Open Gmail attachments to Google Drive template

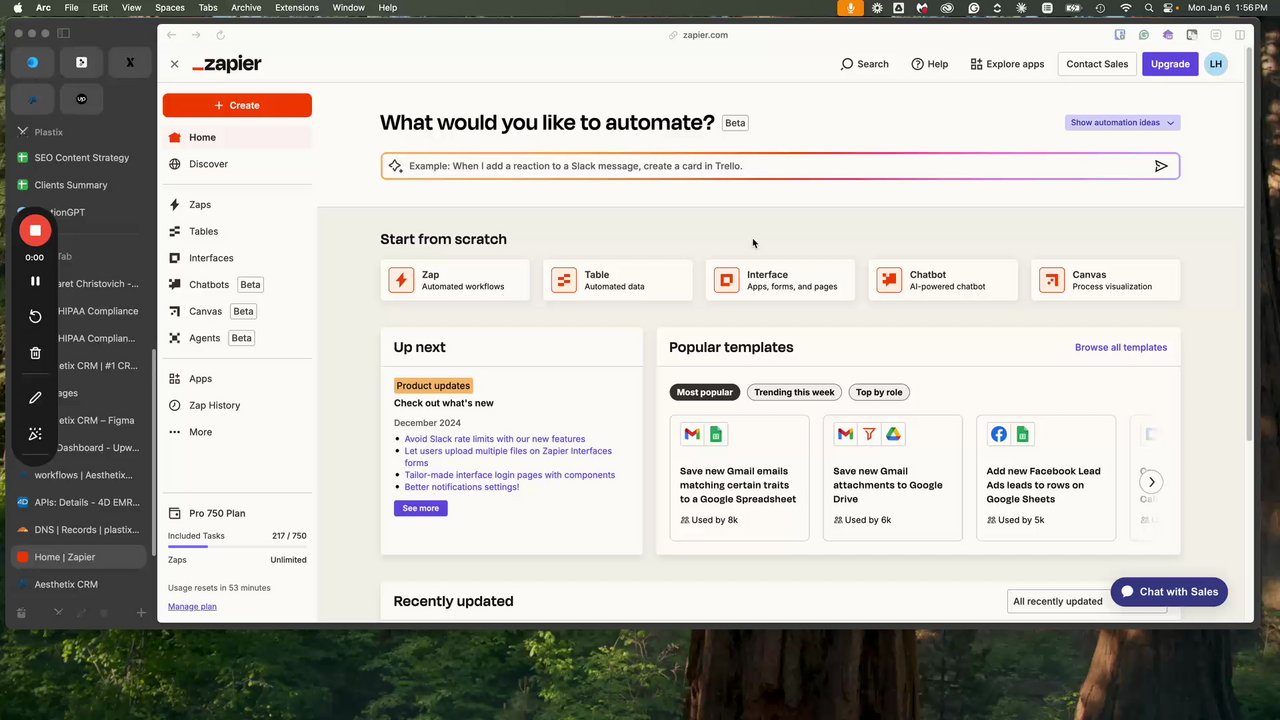892,478
